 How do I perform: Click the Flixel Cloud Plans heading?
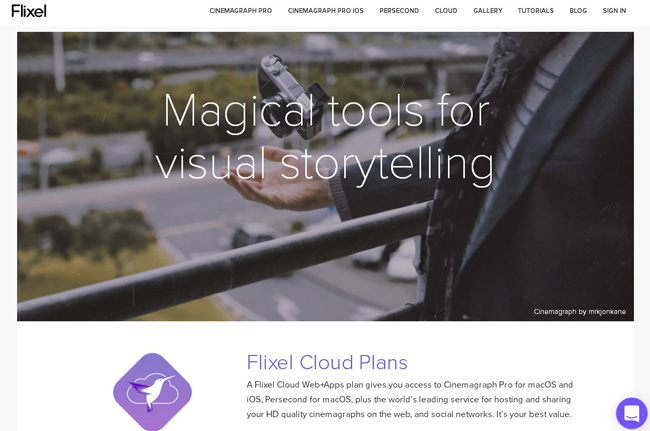tap(327, 362)
